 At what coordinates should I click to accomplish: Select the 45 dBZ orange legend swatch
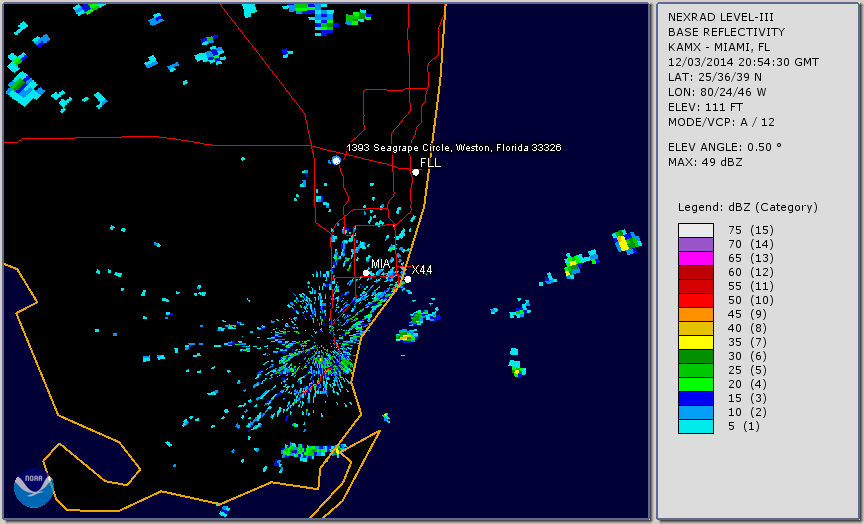point(696,314)
